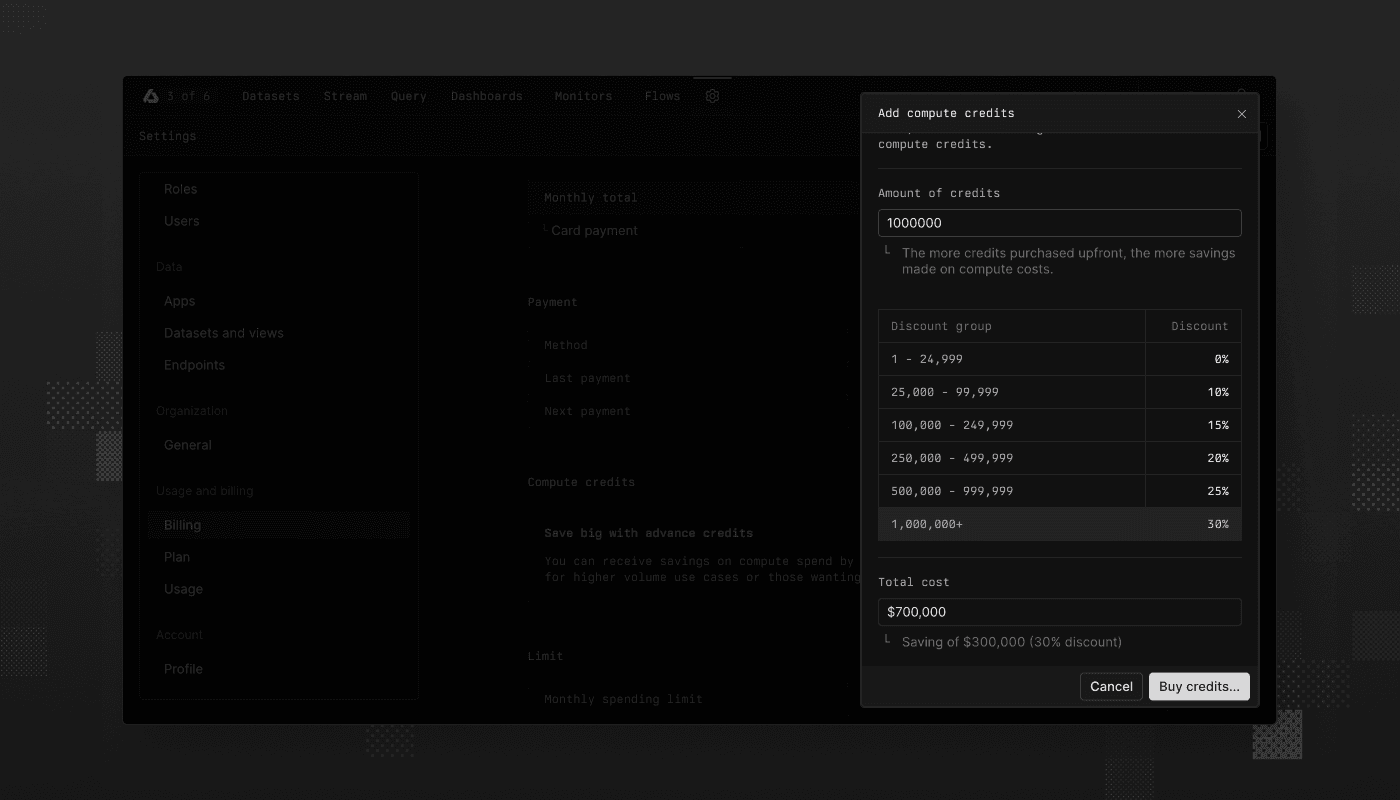The height and width of the screenshot is (800, 1400).
Task: Select Roles in the settings sidebar
Action: click(182, 188)
